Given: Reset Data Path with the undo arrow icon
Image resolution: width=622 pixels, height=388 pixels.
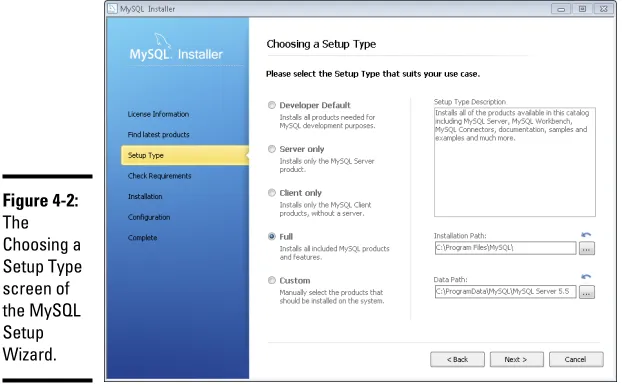Looking at the screenshot, I should [586, 277].
